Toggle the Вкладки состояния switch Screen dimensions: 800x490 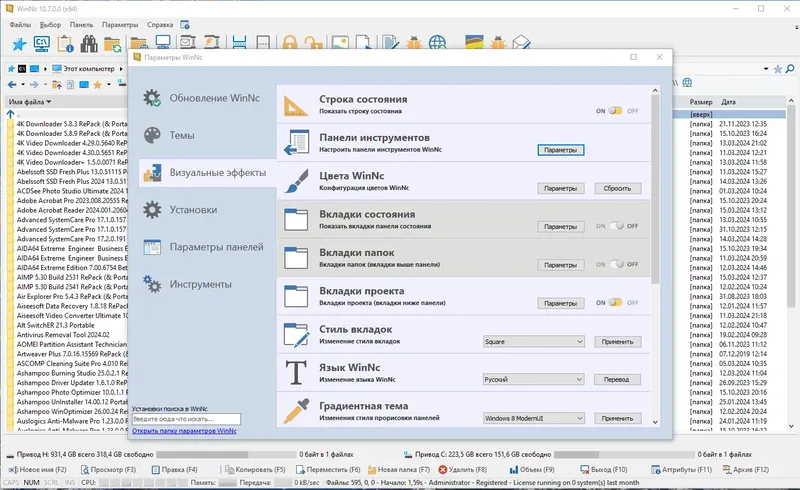click(x=616, y=226)
